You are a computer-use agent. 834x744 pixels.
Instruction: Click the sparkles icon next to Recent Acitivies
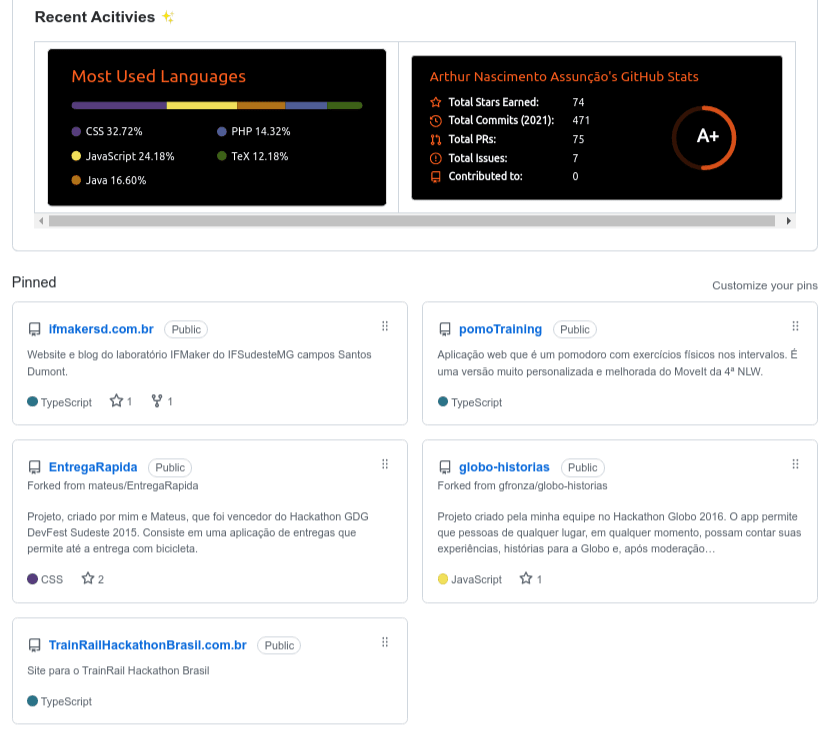tap(168, 17)
